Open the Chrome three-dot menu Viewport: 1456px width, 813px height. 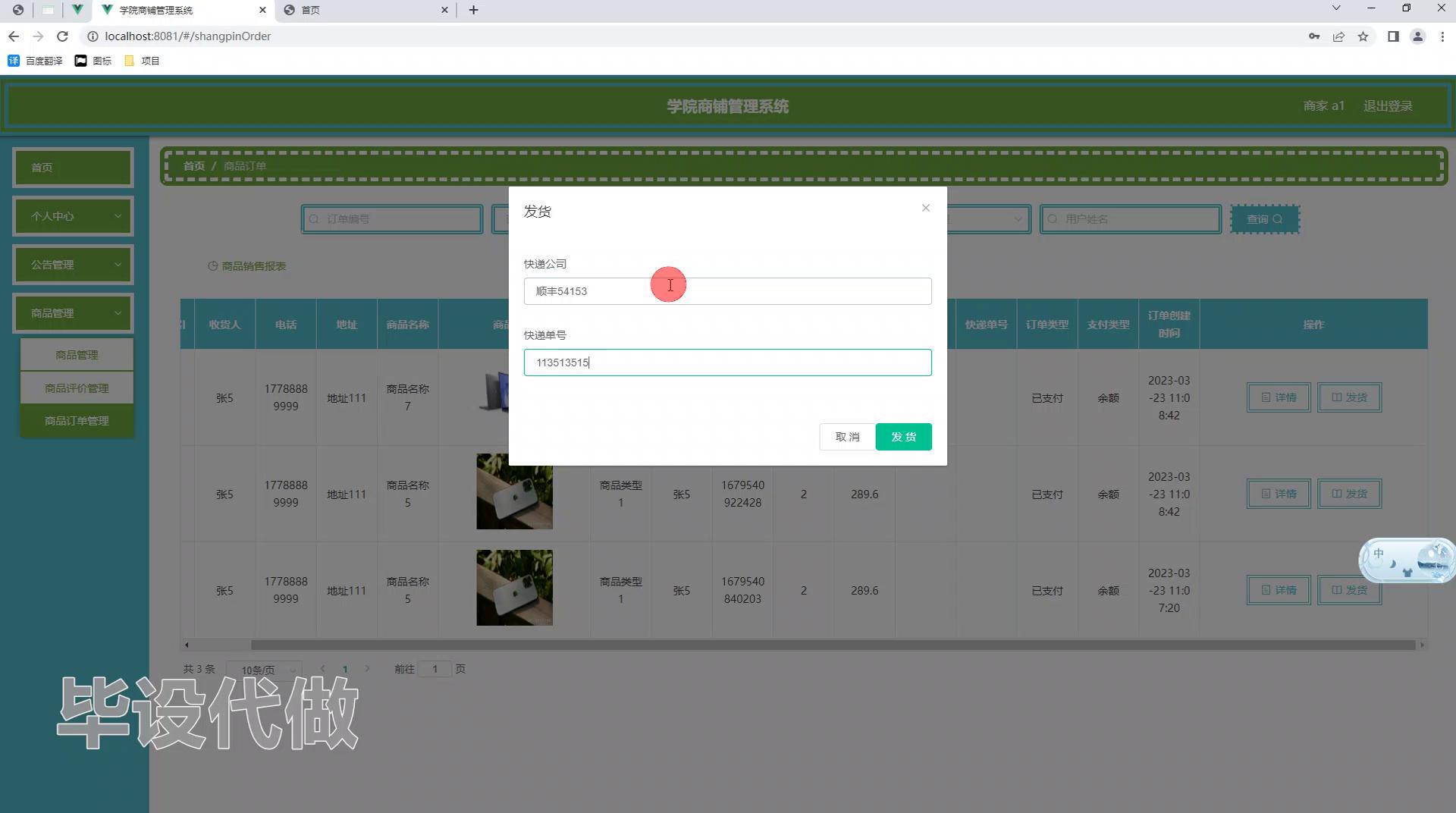[x=1442, y=36]
